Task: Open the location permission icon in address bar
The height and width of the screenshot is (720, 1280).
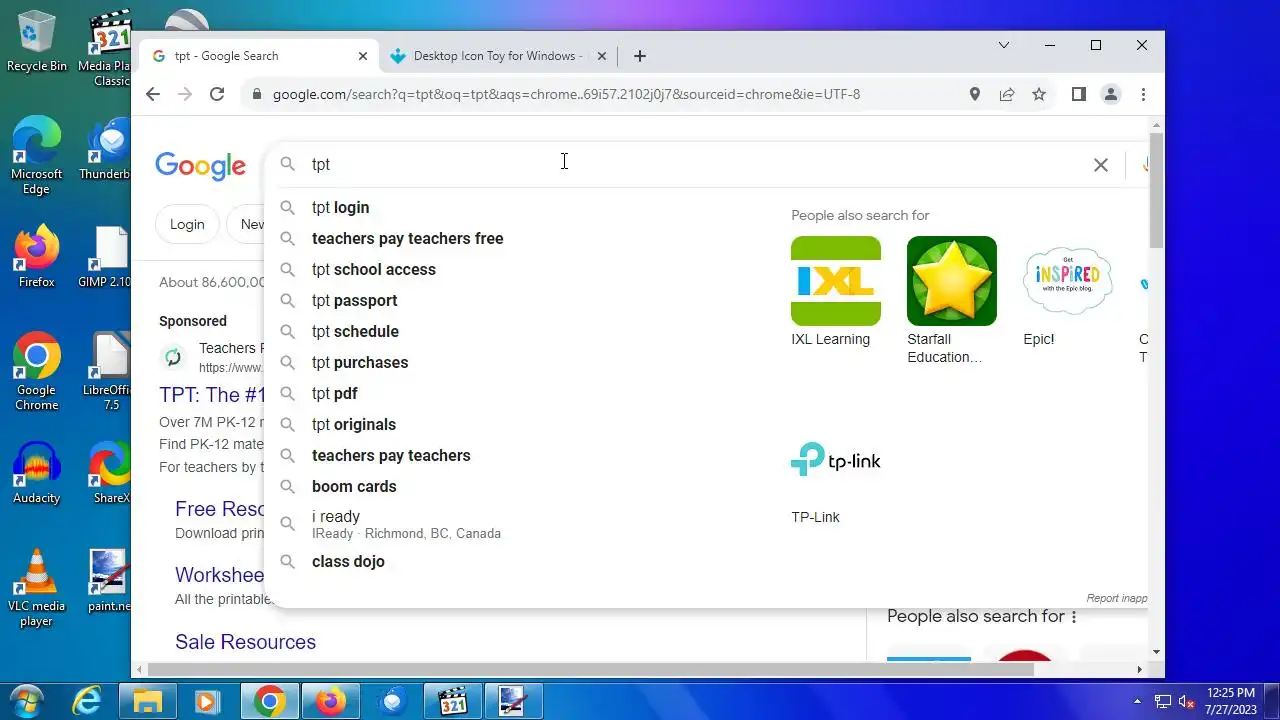Action: point(975,94)
